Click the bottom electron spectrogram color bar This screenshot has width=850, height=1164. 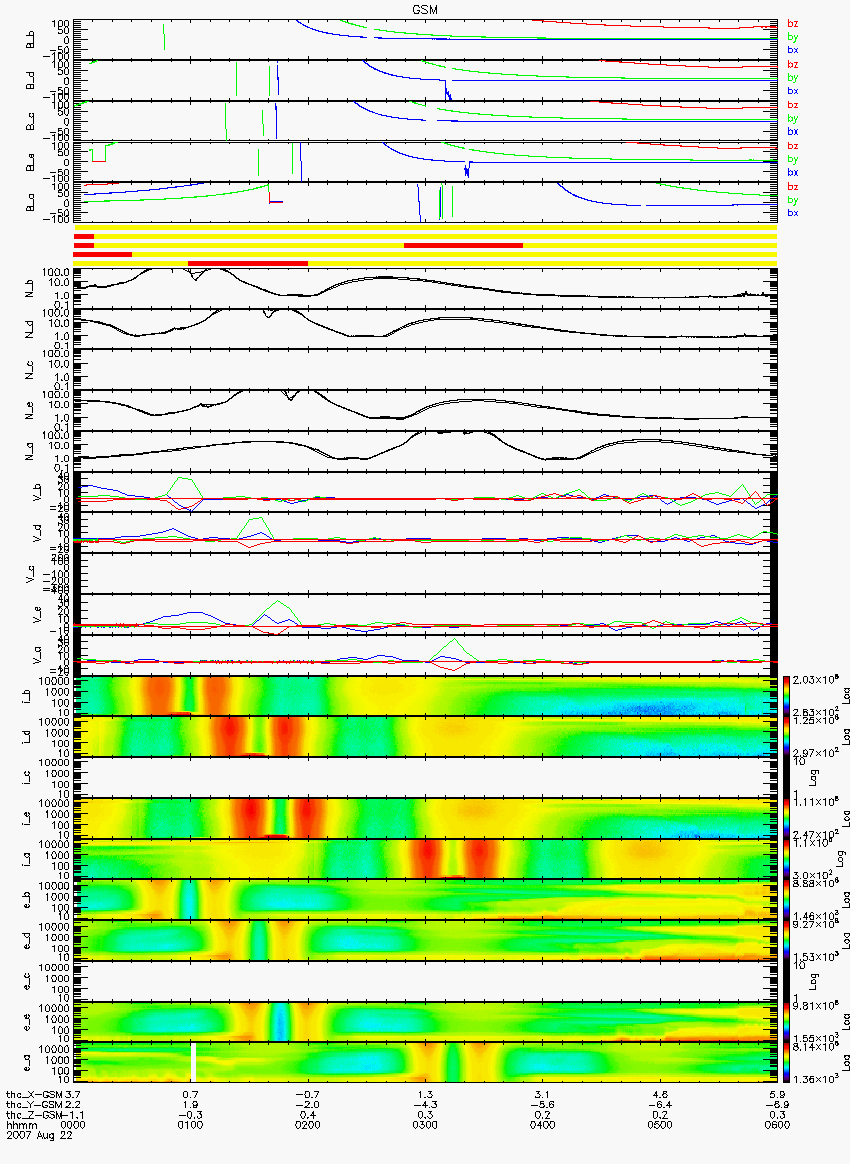pos(786,1063)
